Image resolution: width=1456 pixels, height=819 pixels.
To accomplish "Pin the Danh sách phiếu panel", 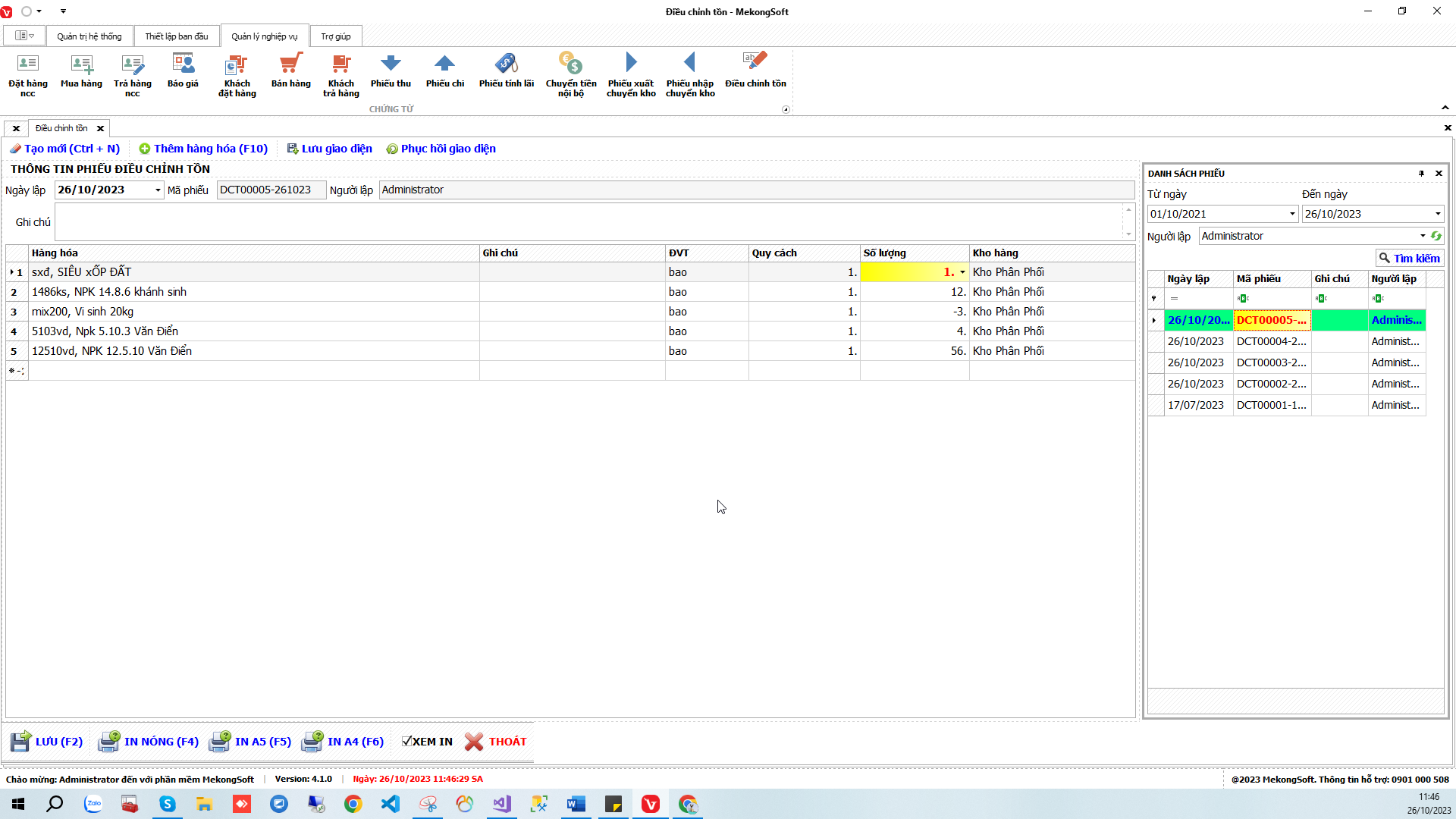I will [1421, 174].
